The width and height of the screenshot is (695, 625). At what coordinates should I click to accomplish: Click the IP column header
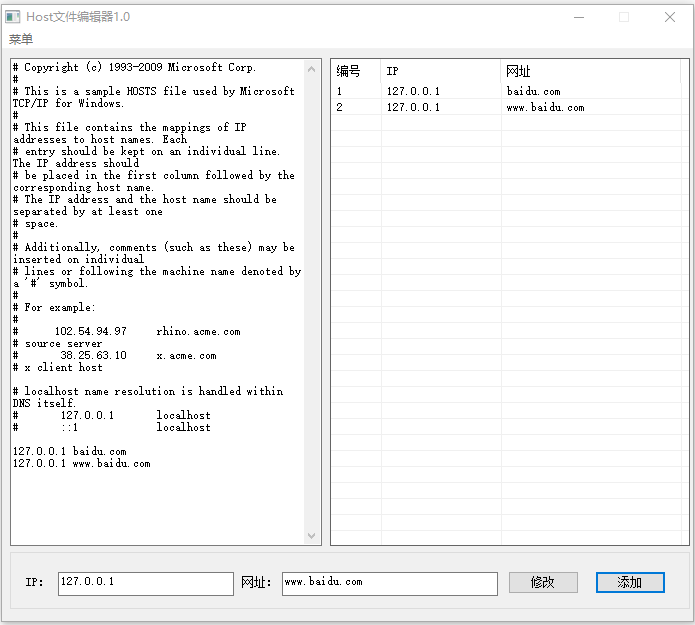pyautogui.click(x=441, y=71)
